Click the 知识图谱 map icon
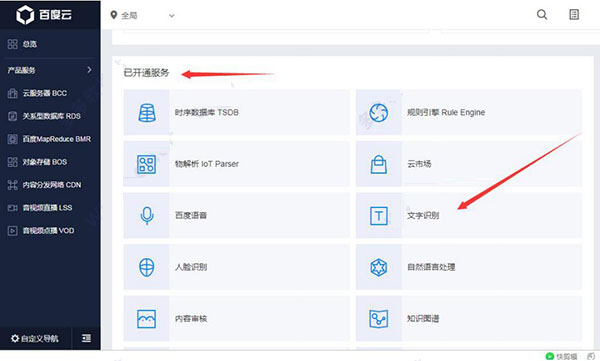 point(378,319)
